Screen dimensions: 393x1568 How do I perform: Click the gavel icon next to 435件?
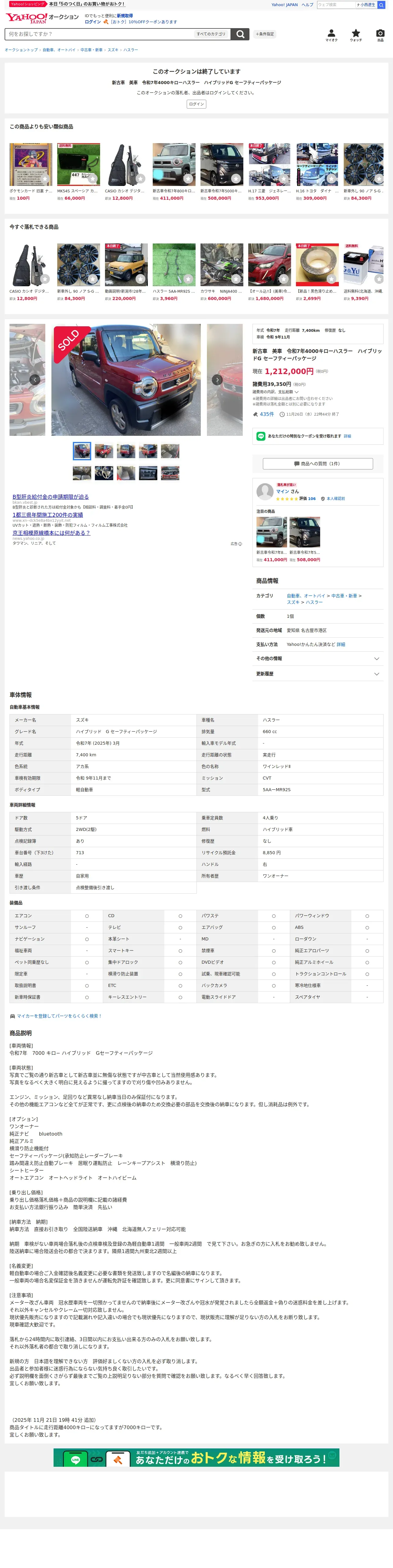coord(255,414)
